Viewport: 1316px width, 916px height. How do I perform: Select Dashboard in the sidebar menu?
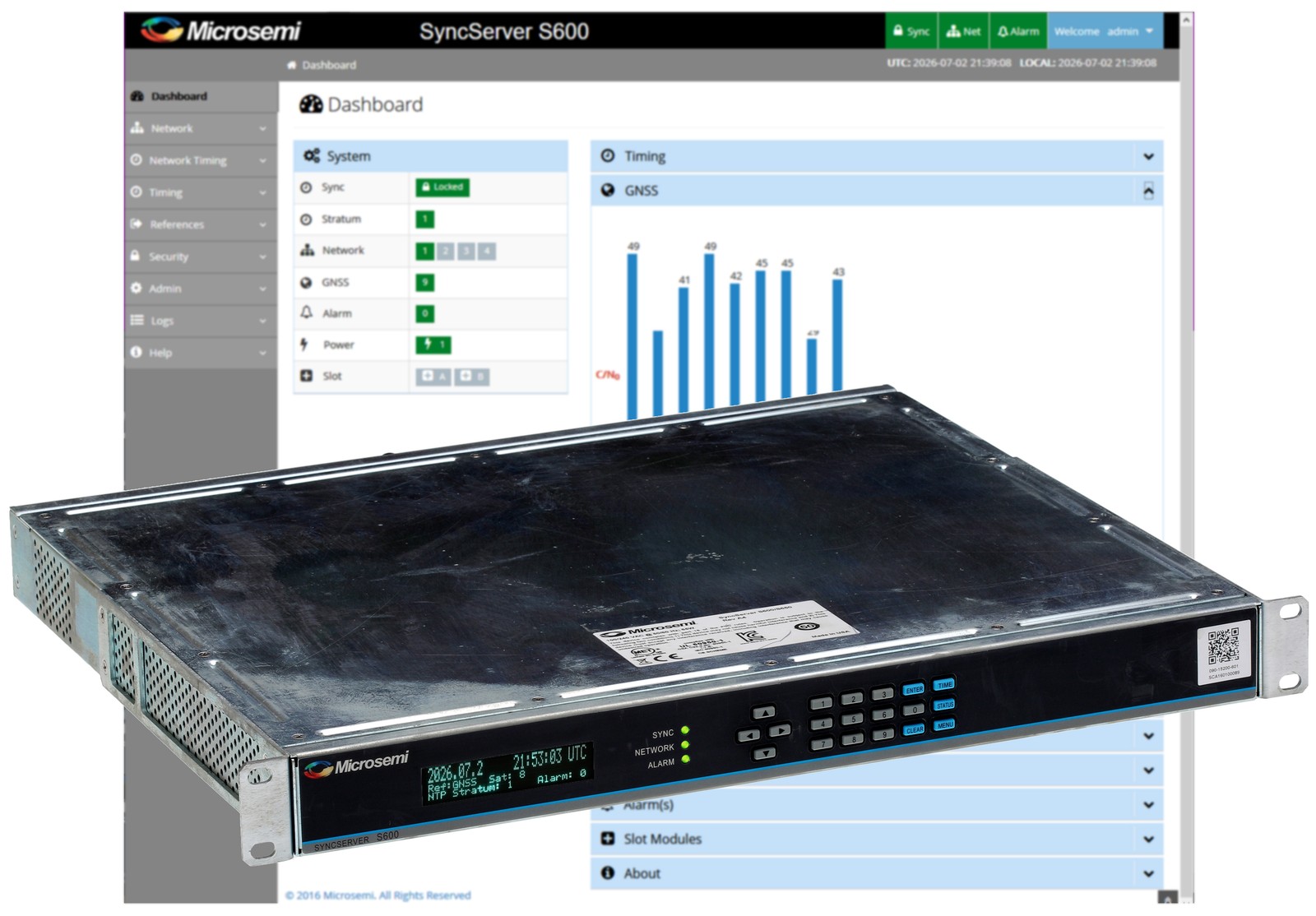202,96
